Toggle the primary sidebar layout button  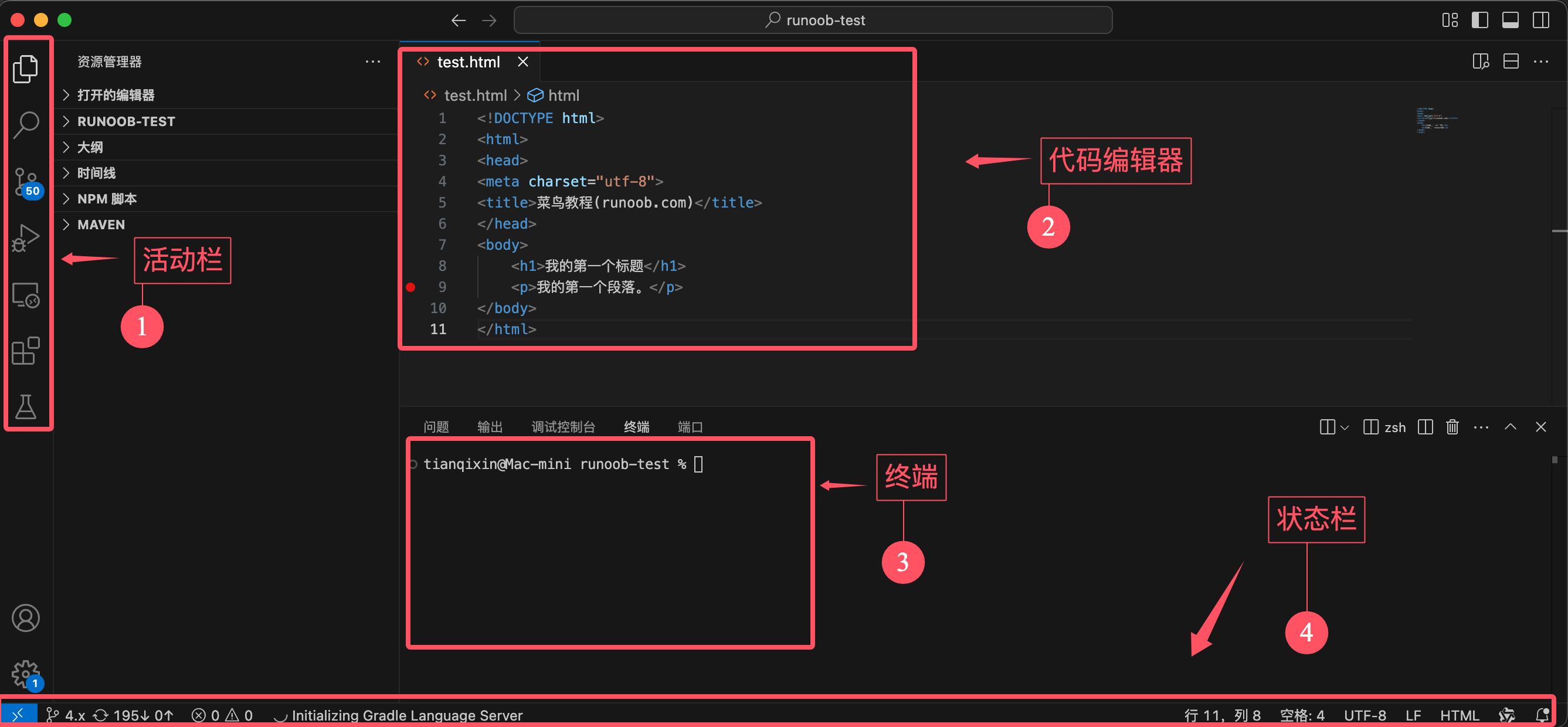pyautogui.click(x=1479, y=20)
